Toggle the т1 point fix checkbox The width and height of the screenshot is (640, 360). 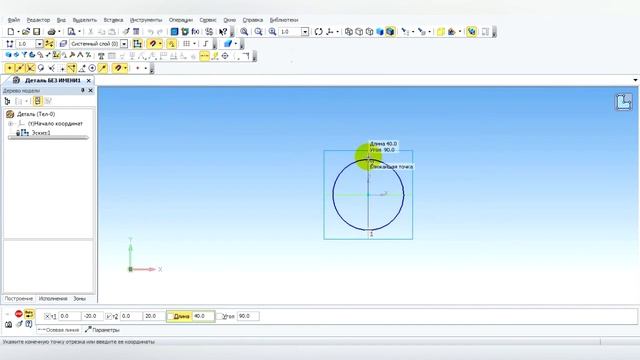click(x=47, y=316)
